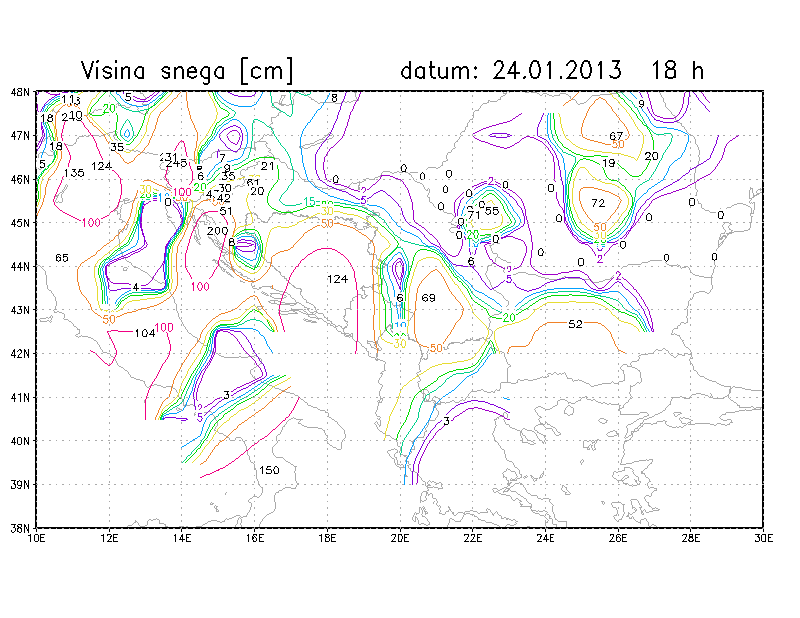Select the 42N latitude axis label
The image size is (800, 618).
click(20, 354)
